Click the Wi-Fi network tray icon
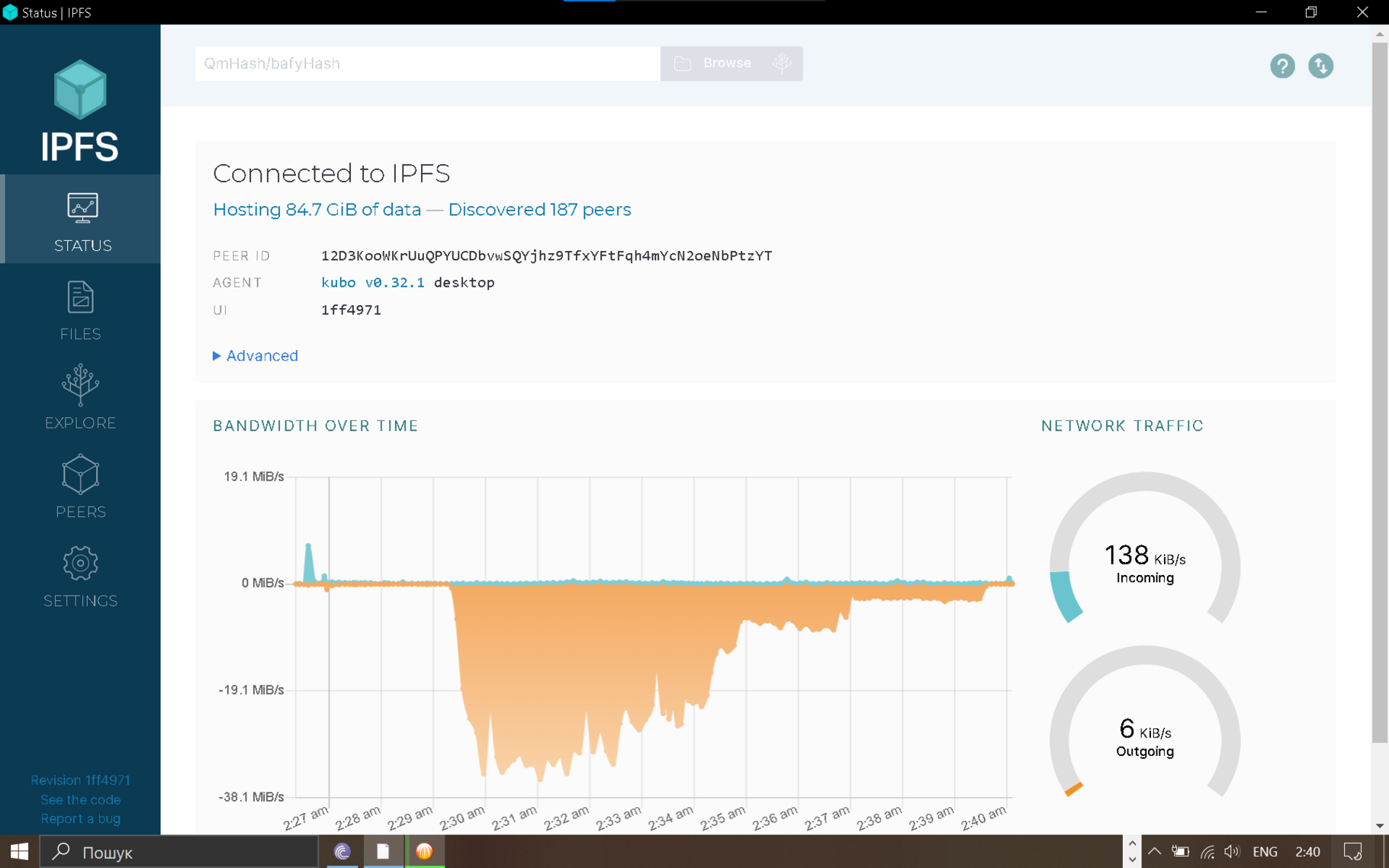Image resolution: width=1389 pixels, height=868 pixels. click(1207, 851)
